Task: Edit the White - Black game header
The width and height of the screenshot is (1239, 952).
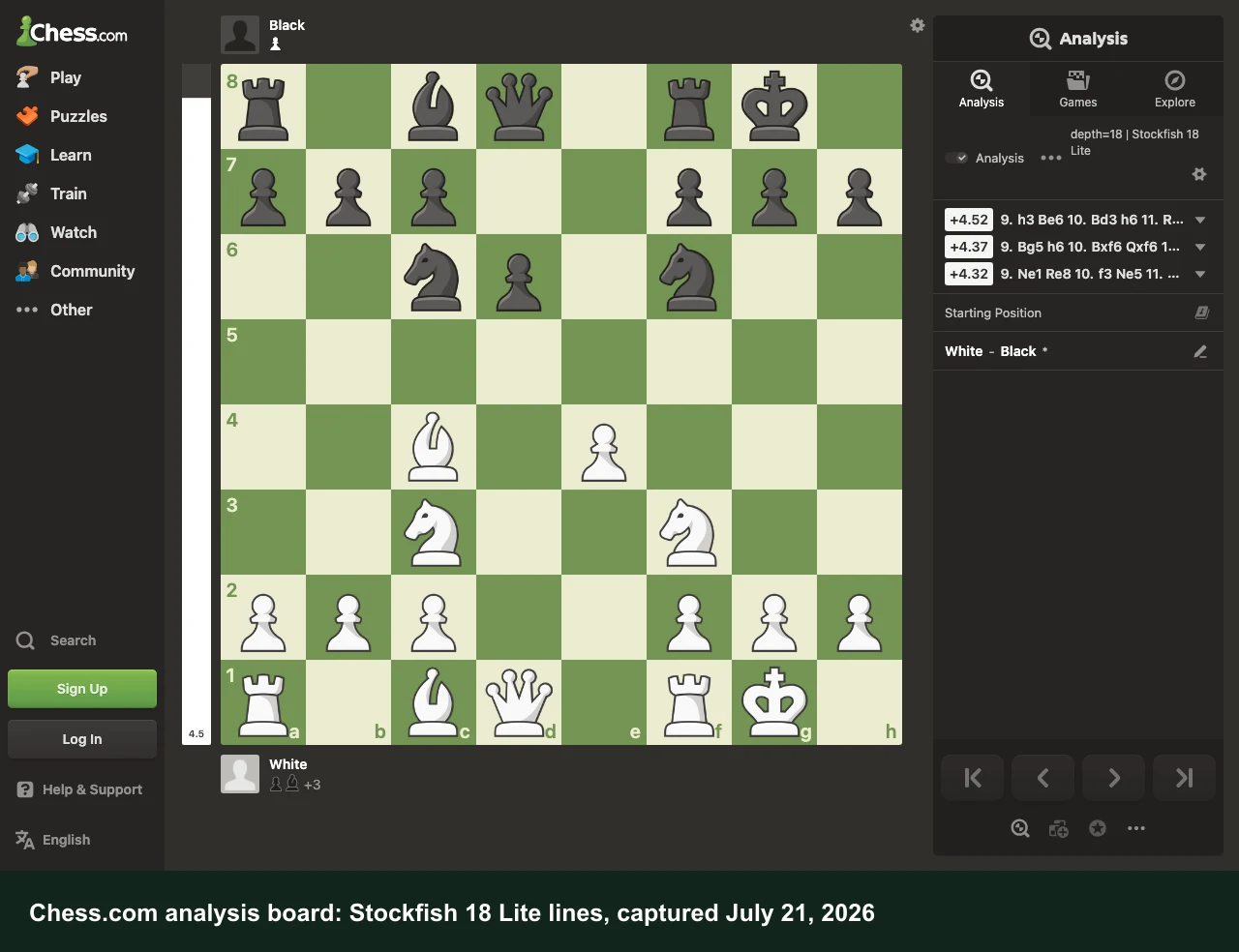Action: coord(1200,351)
